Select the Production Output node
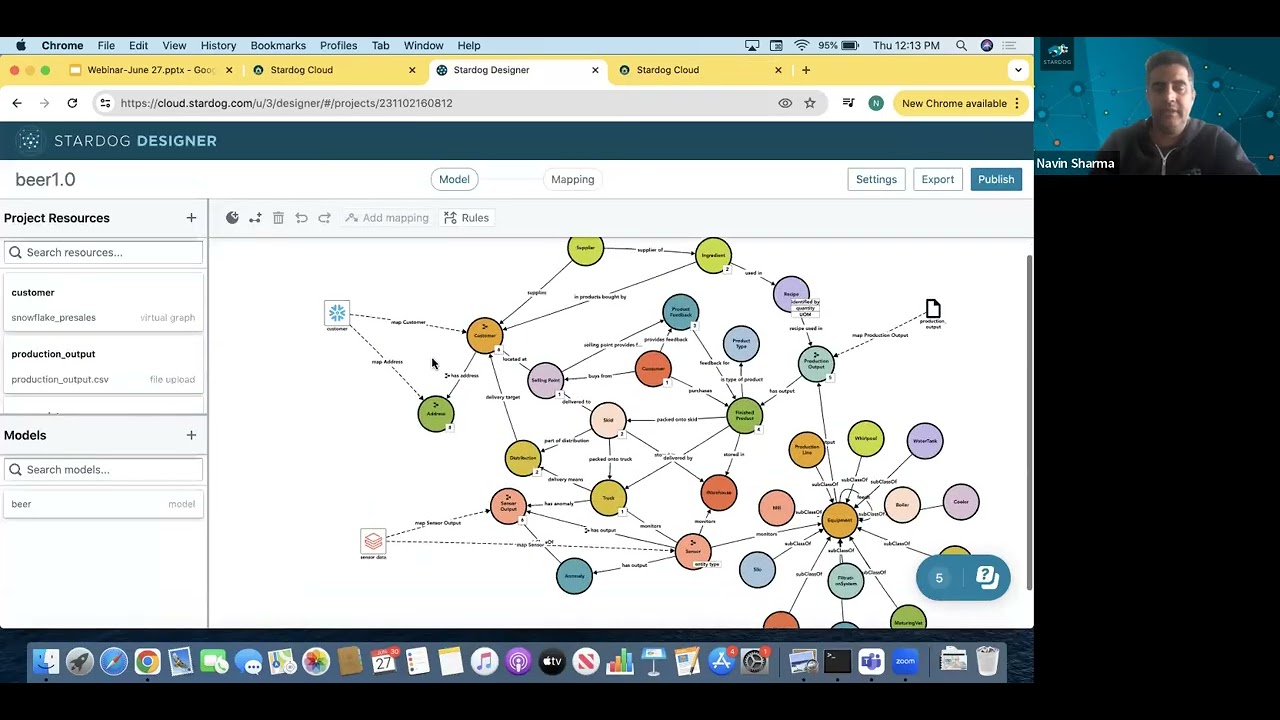 pos(816,364)
